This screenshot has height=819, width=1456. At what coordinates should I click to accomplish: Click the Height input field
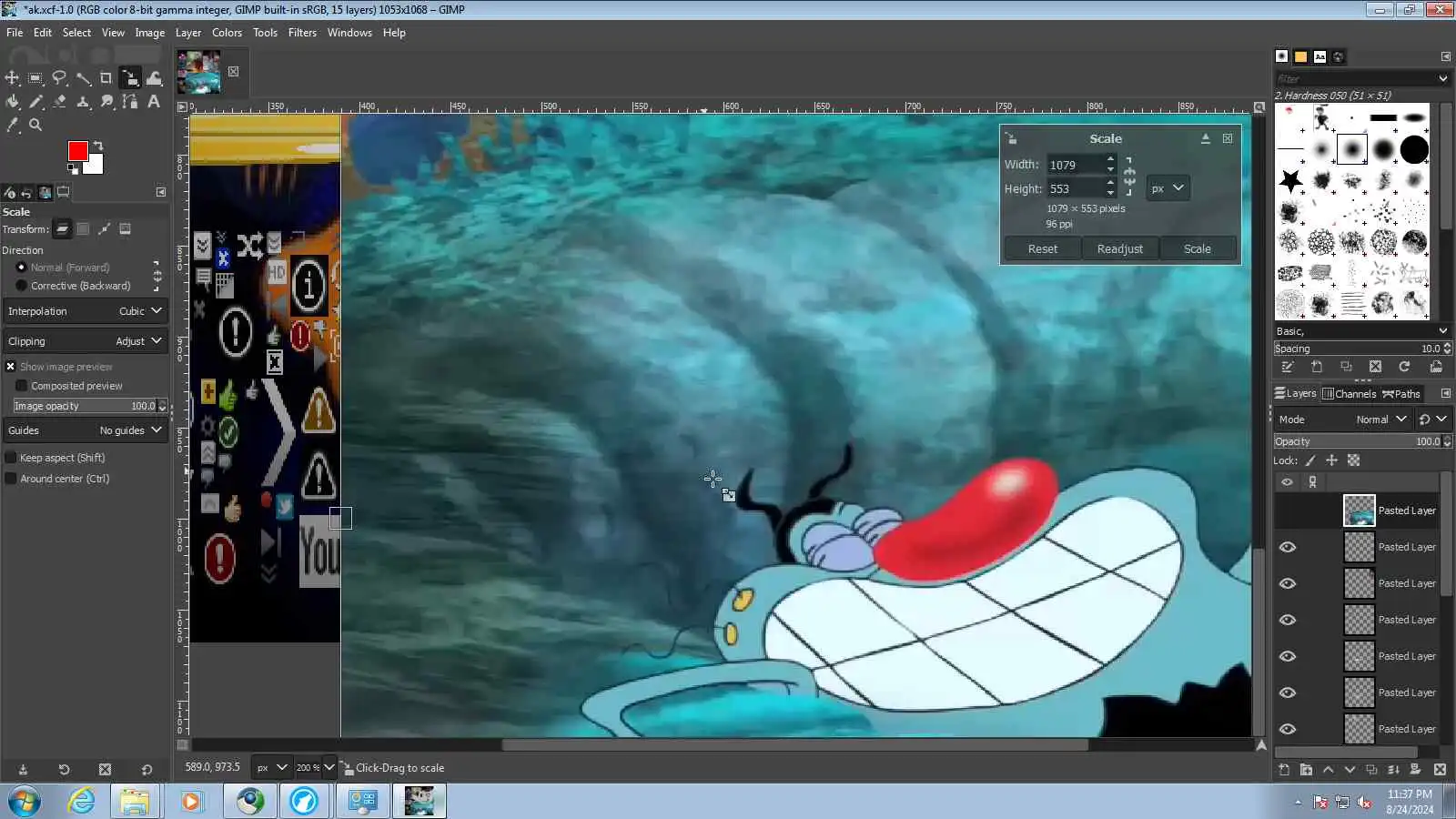pyautogui.click(x=1075, y=189)
